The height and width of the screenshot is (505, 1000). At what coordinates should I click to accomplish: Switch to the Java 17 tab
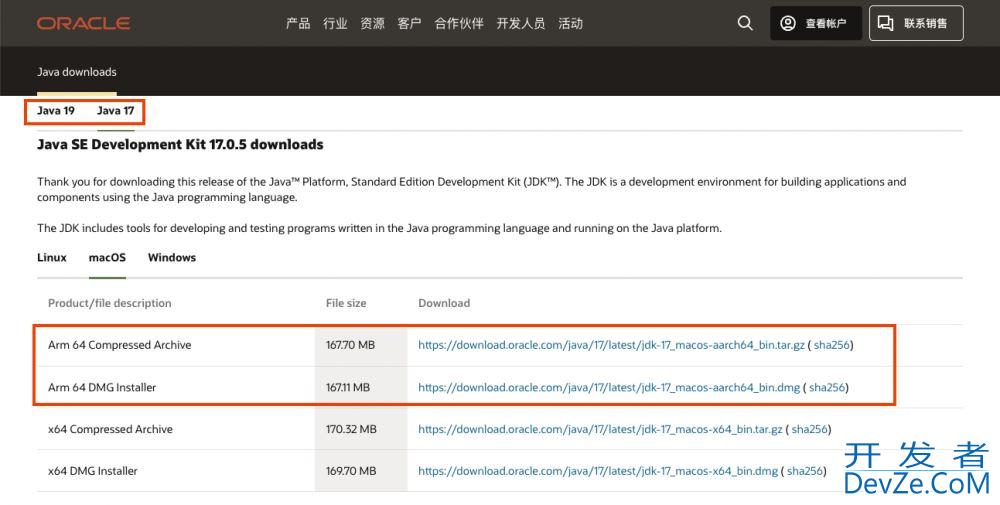(x=115, y=111)
